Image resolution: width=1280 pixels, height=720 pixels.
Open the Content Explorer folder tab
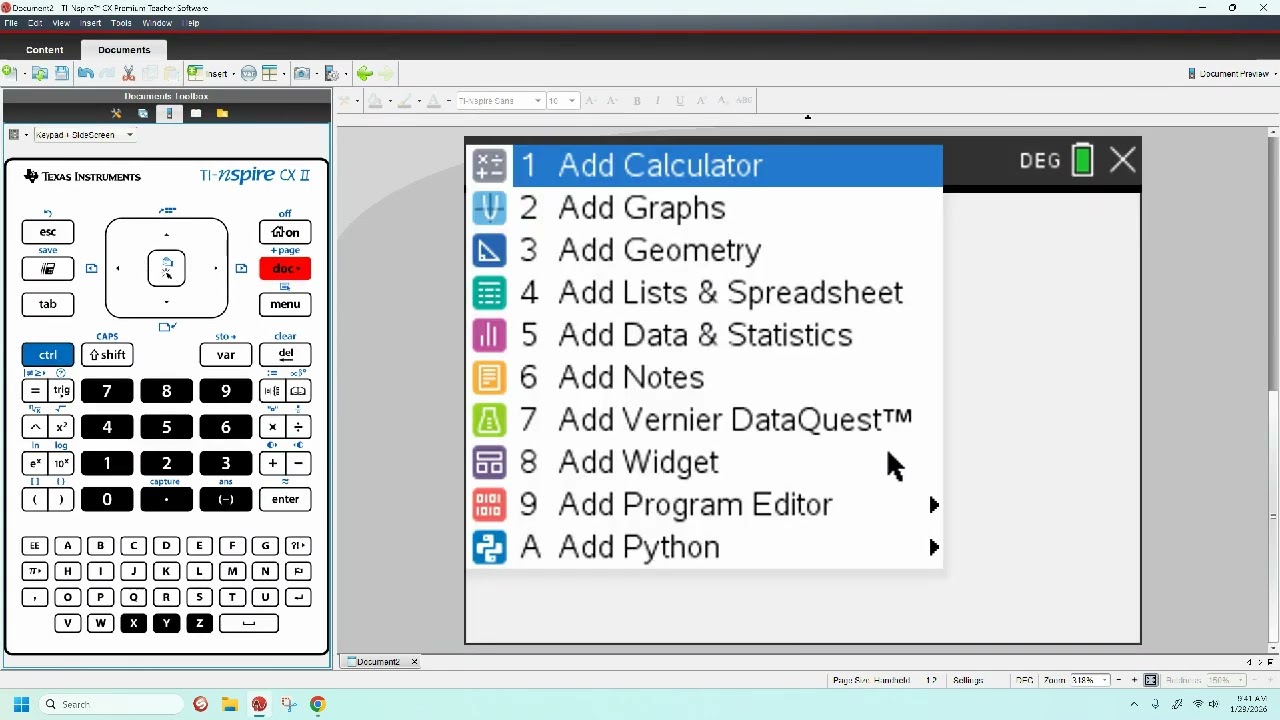point(222,113)
